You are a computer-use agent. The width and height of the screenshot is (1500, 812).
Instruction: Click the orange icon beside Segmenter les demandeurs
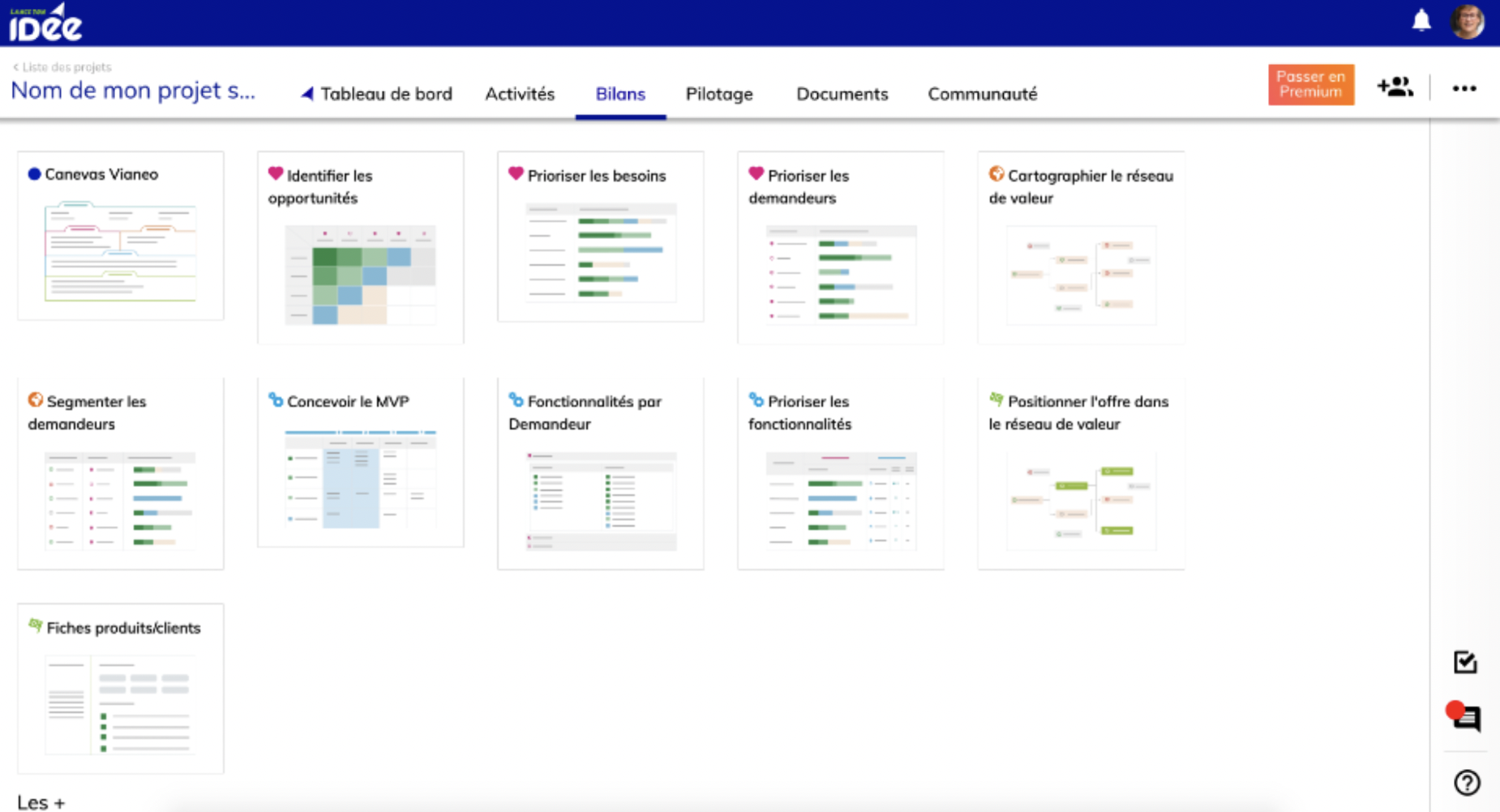(36, 400)
